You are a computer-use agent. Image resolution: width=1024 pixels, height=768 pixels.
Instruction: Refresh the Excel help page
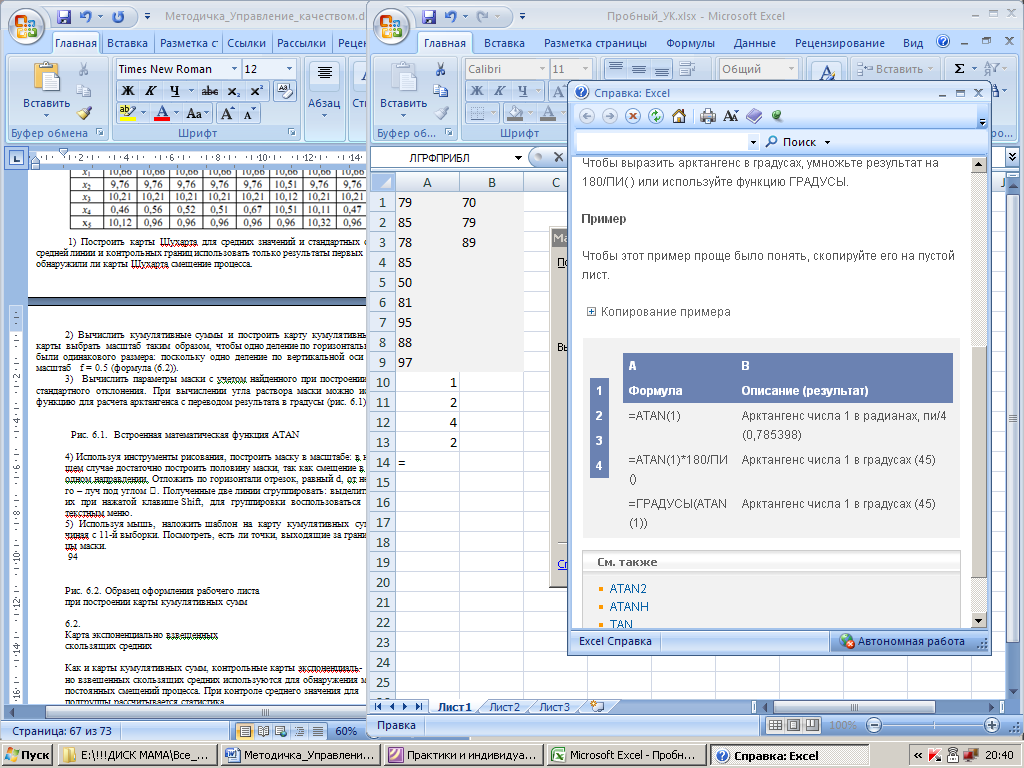pos(656,116)
